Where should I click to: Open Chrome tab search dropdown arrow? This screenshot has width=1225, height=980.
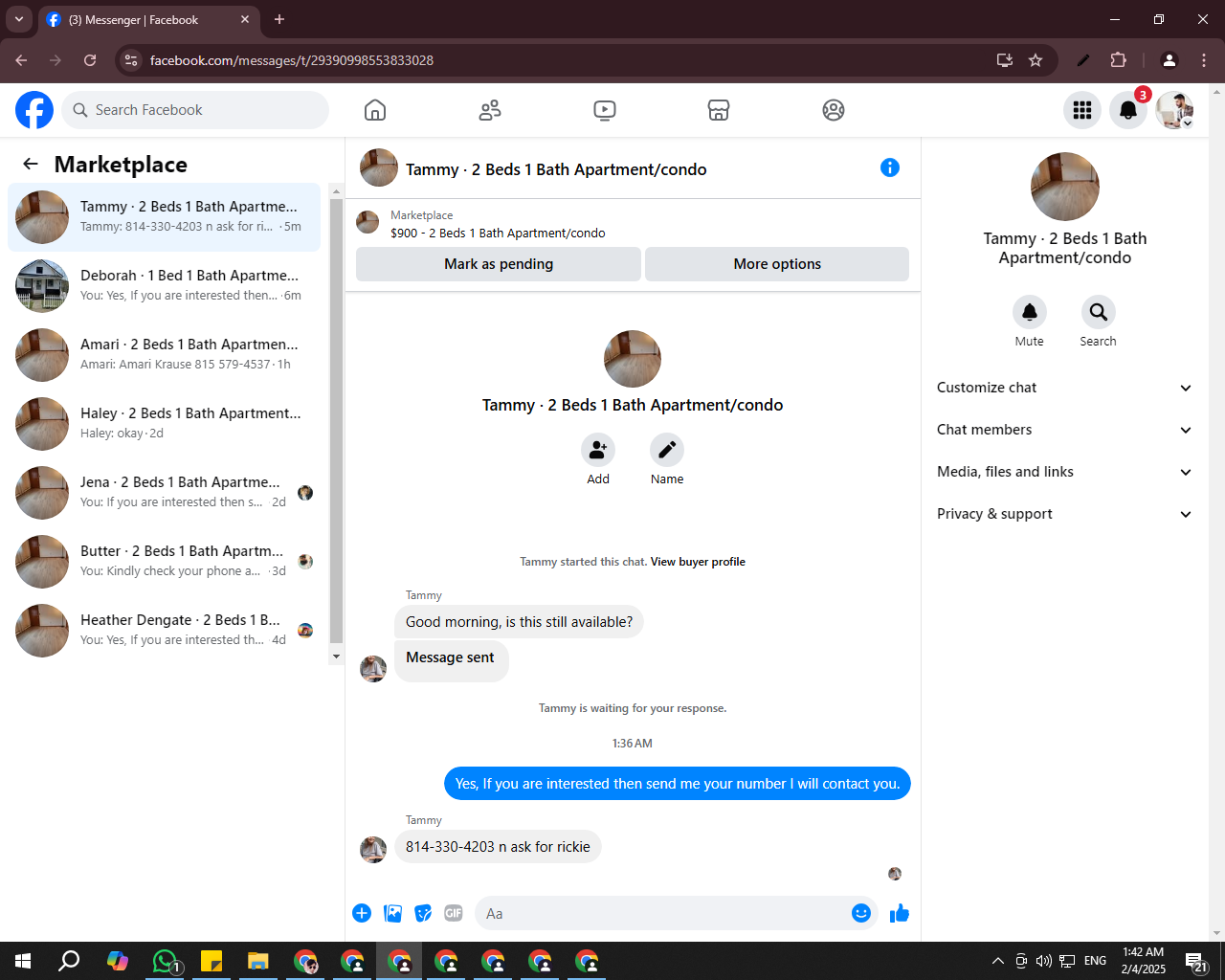[19, 19]
